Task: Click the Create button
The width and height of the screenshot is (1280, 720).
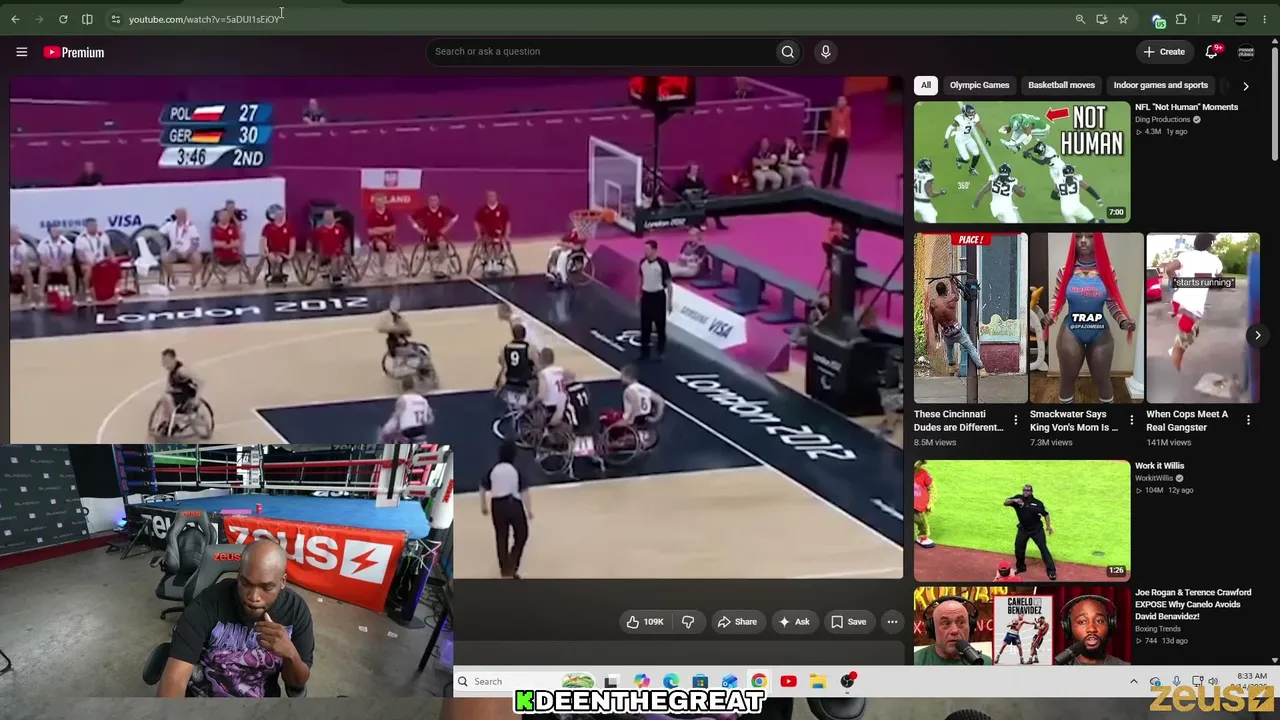Action: click(x=1164, y=52)
